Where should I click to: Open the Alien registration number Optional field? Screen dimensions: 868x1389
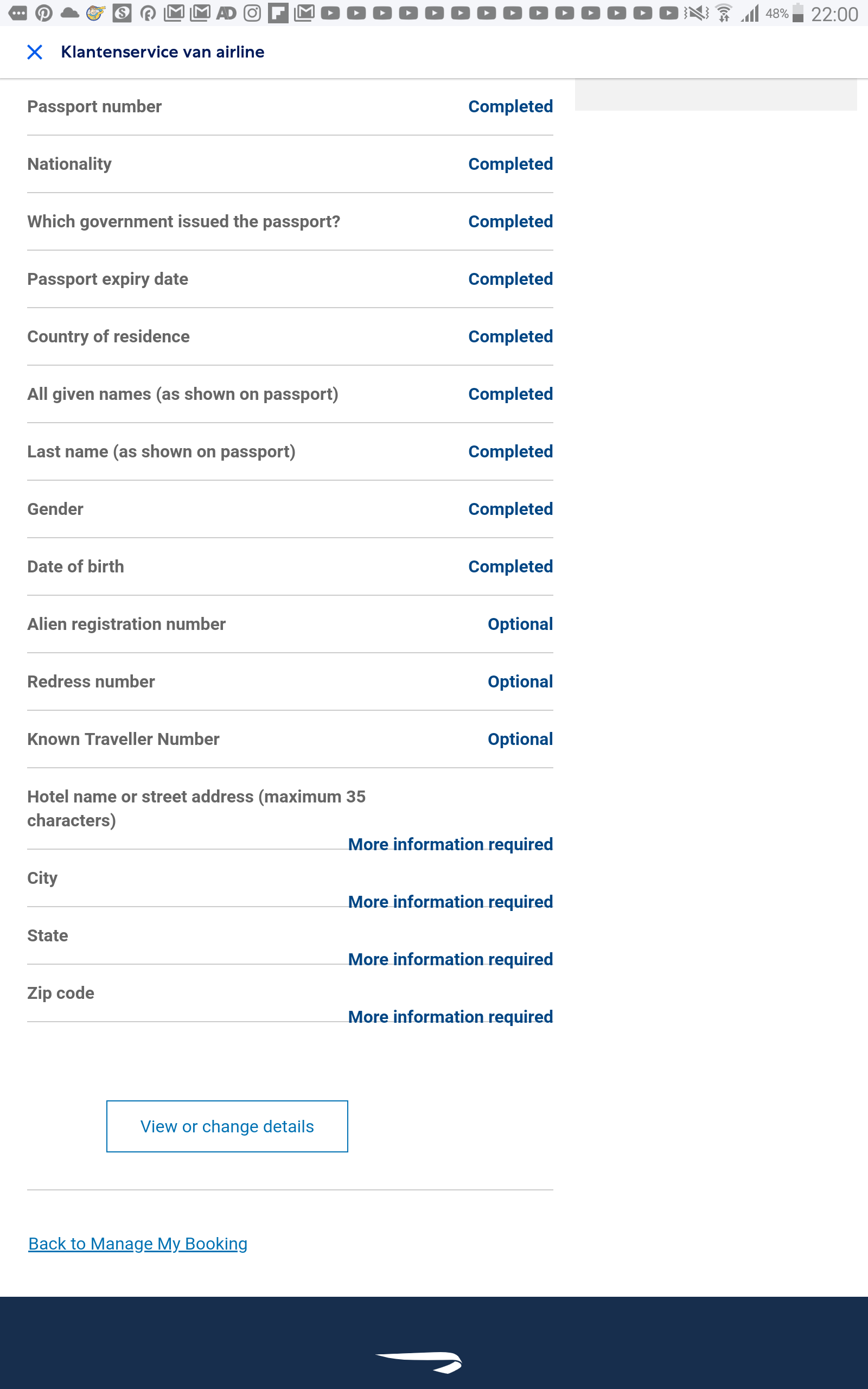point(520,625)
